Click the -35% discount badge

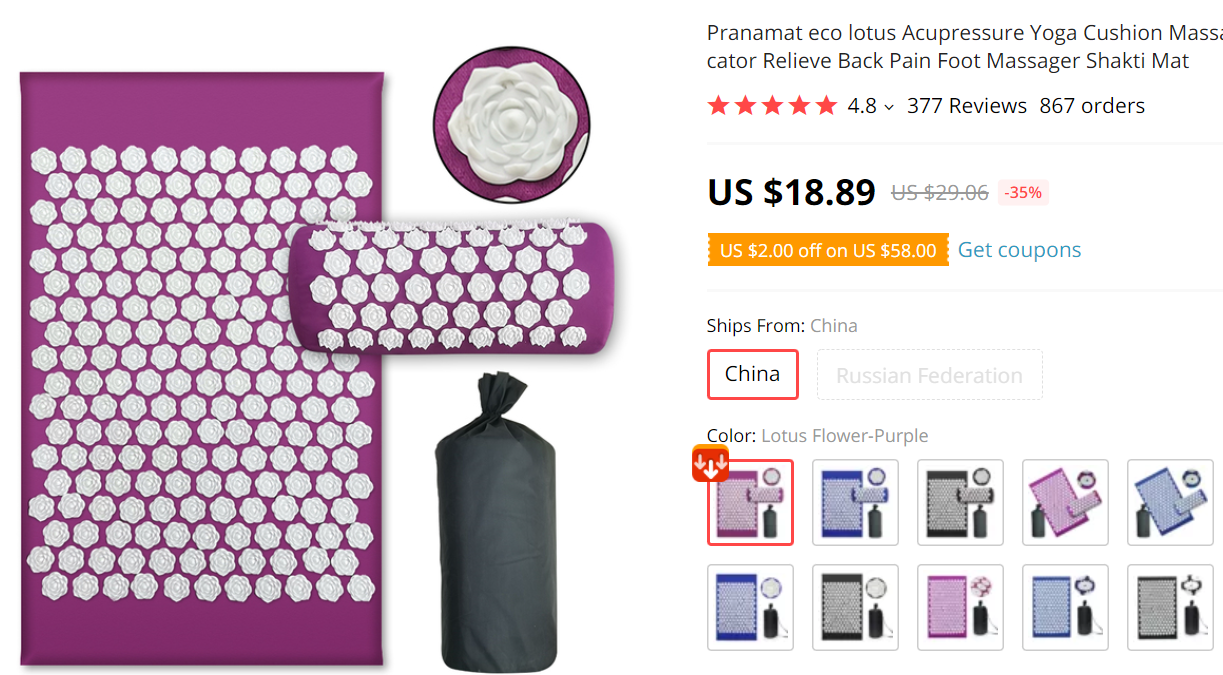pos(1023,193)
